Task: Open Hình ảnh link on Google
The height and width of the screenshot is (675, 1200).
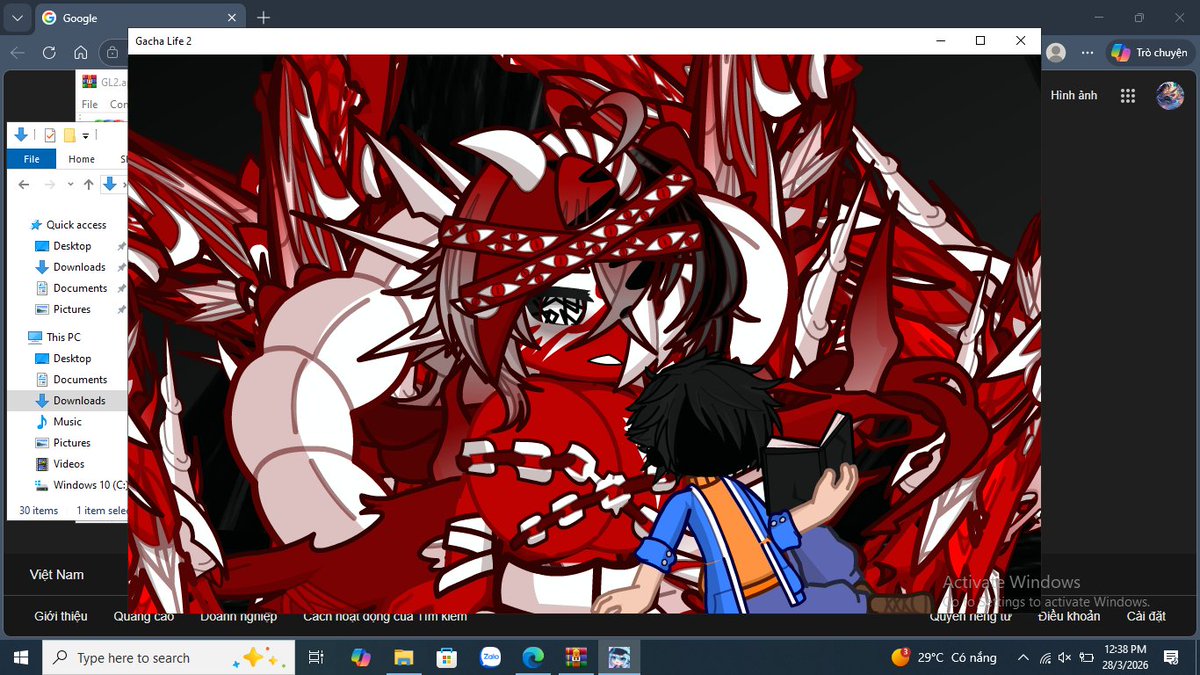Action: [1073, 95]
